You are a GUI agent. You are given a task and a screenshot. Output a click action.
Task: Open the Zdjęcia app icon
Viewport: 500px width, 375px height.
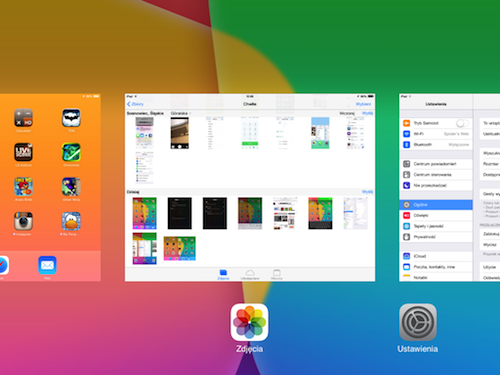point(249,322)
